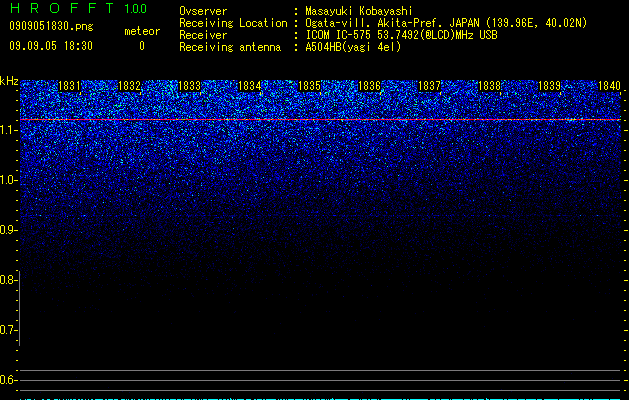Click the 0.7 kHz axis label
629x400 pixels.
pyautogui.click(x=7, y=330)
